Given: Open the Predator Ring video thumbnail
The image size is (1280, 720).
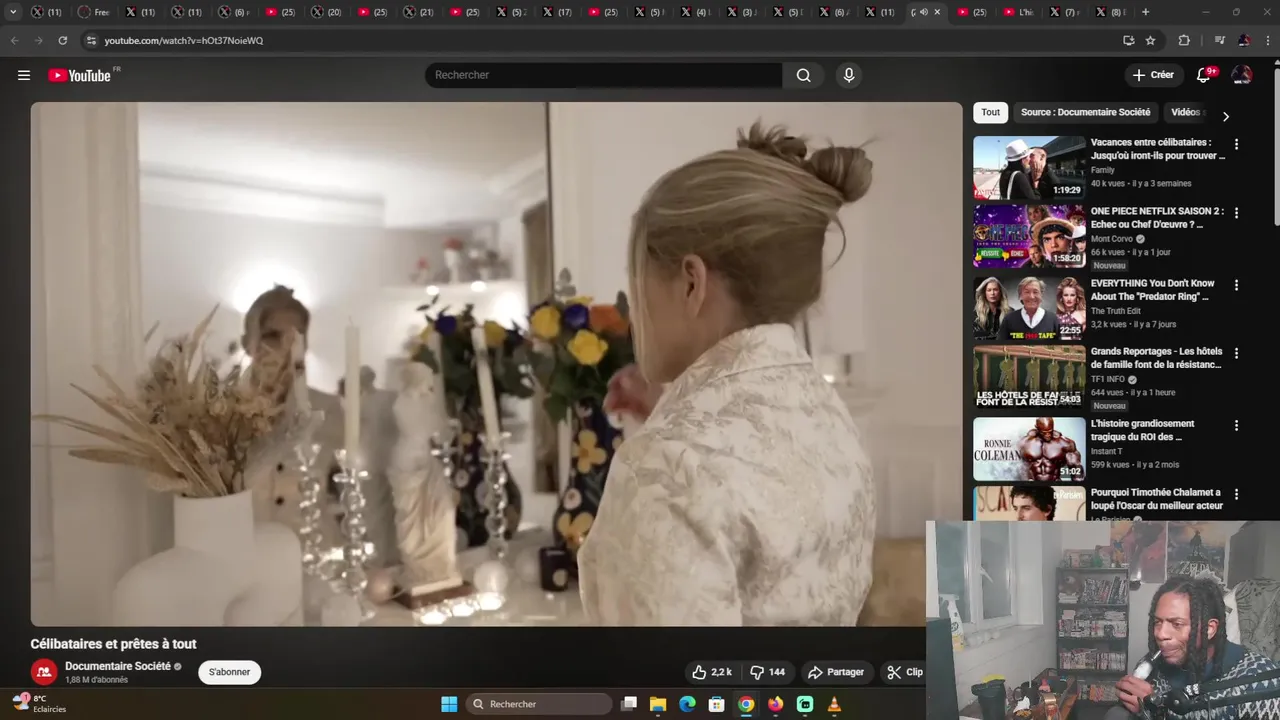Looking at the screenshot, I should (x=1029, y=308).
